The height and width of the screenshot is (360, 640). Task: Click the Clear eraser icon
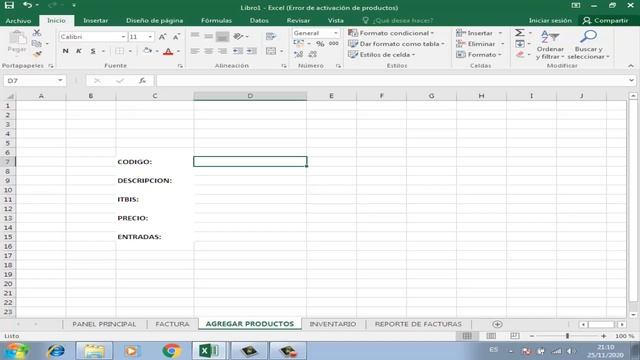[x=520, y=54]
